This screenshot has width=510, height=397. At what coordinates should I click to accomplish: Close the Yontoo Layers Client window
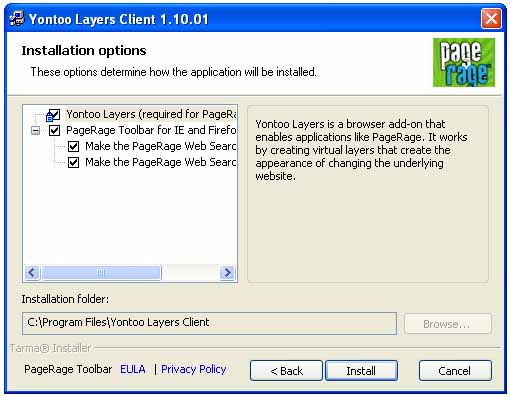click(x=491, y=18)
